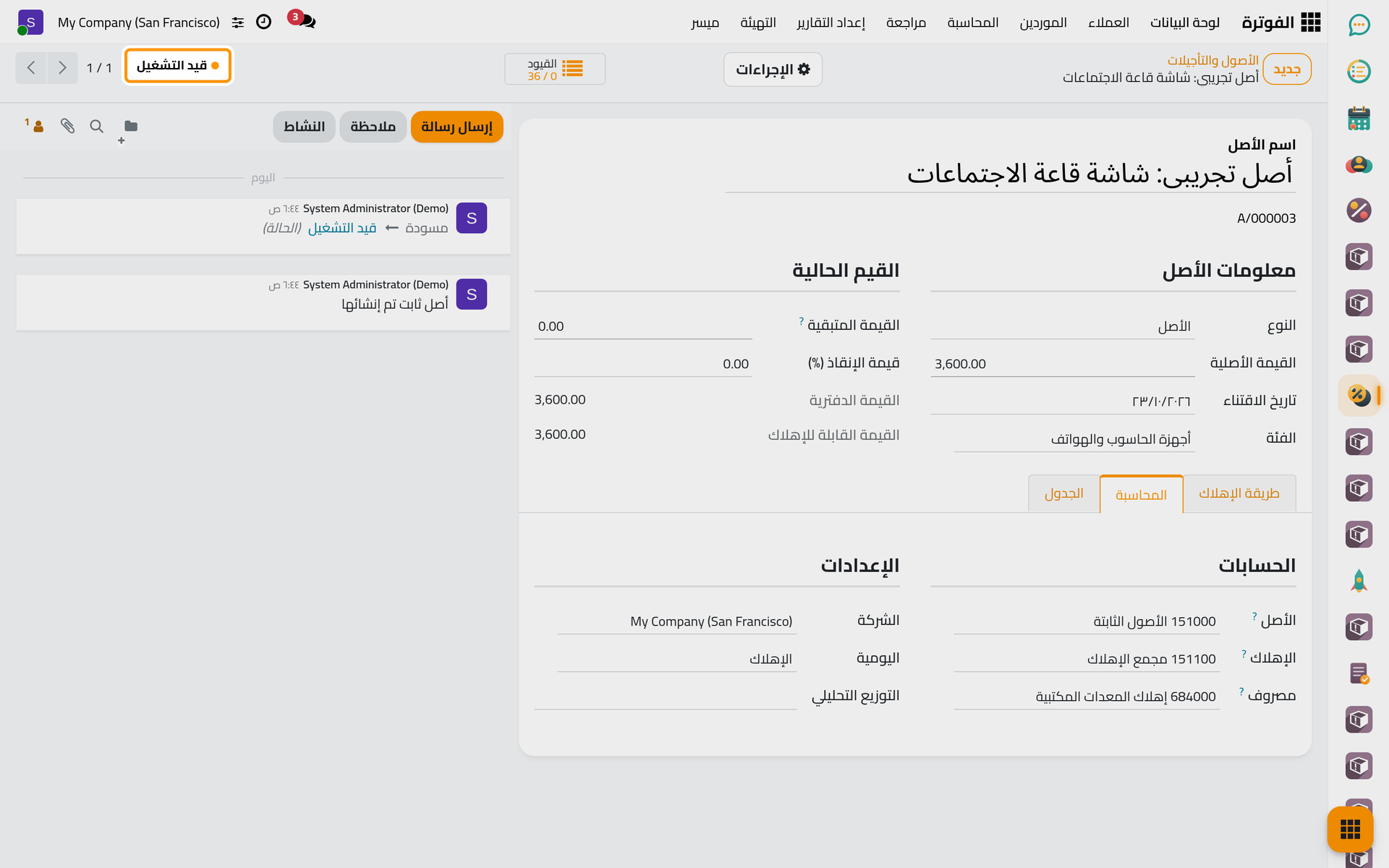Open إعداد التقارير menu

point(831,22)
